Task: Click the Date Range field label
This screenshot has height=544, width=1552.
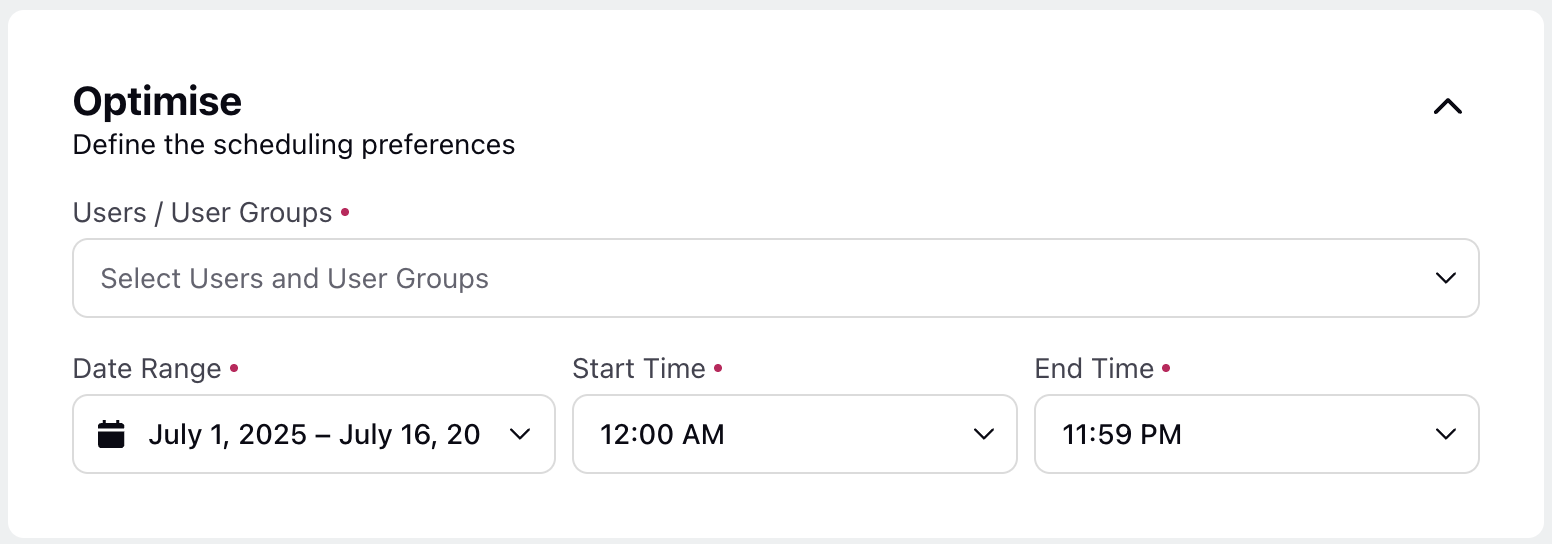Action: (147, 369)
